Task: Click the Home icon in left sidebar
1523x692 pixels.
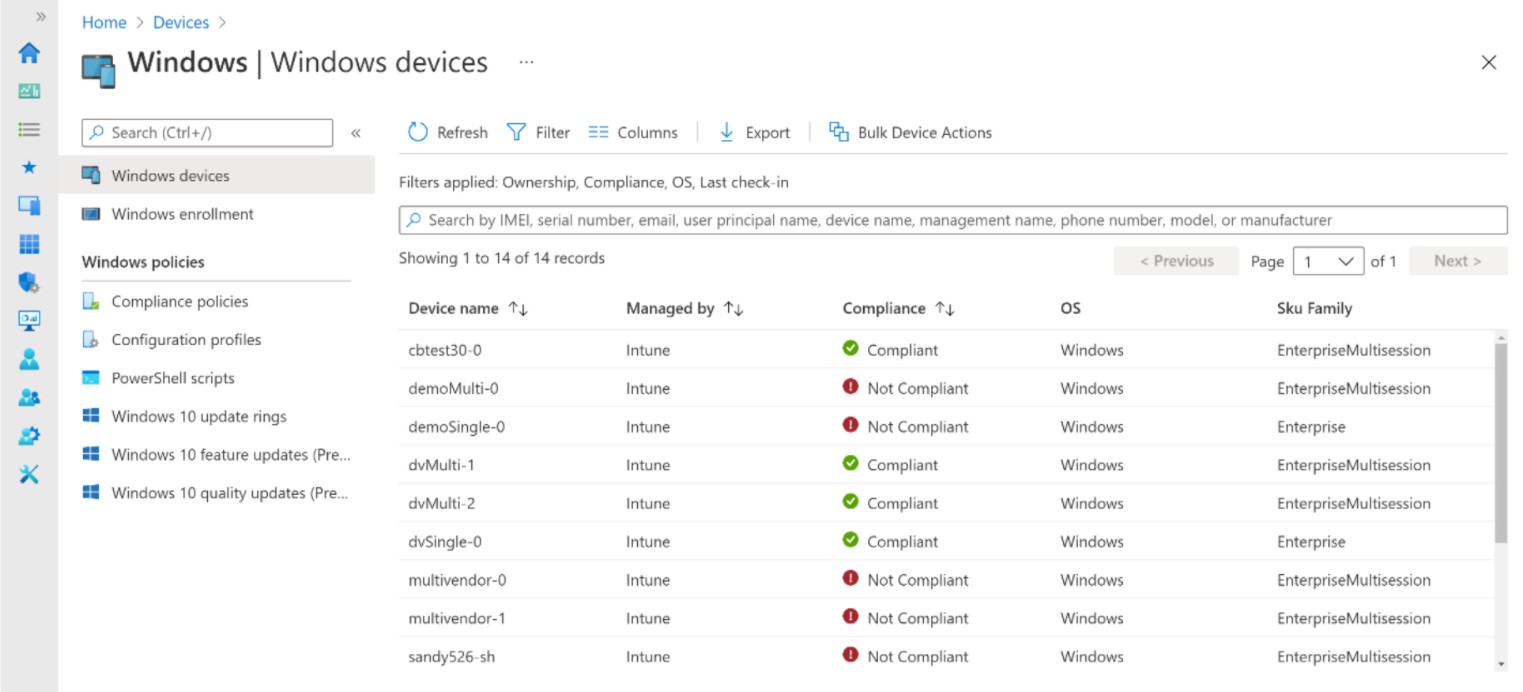Action: point(29,53)
